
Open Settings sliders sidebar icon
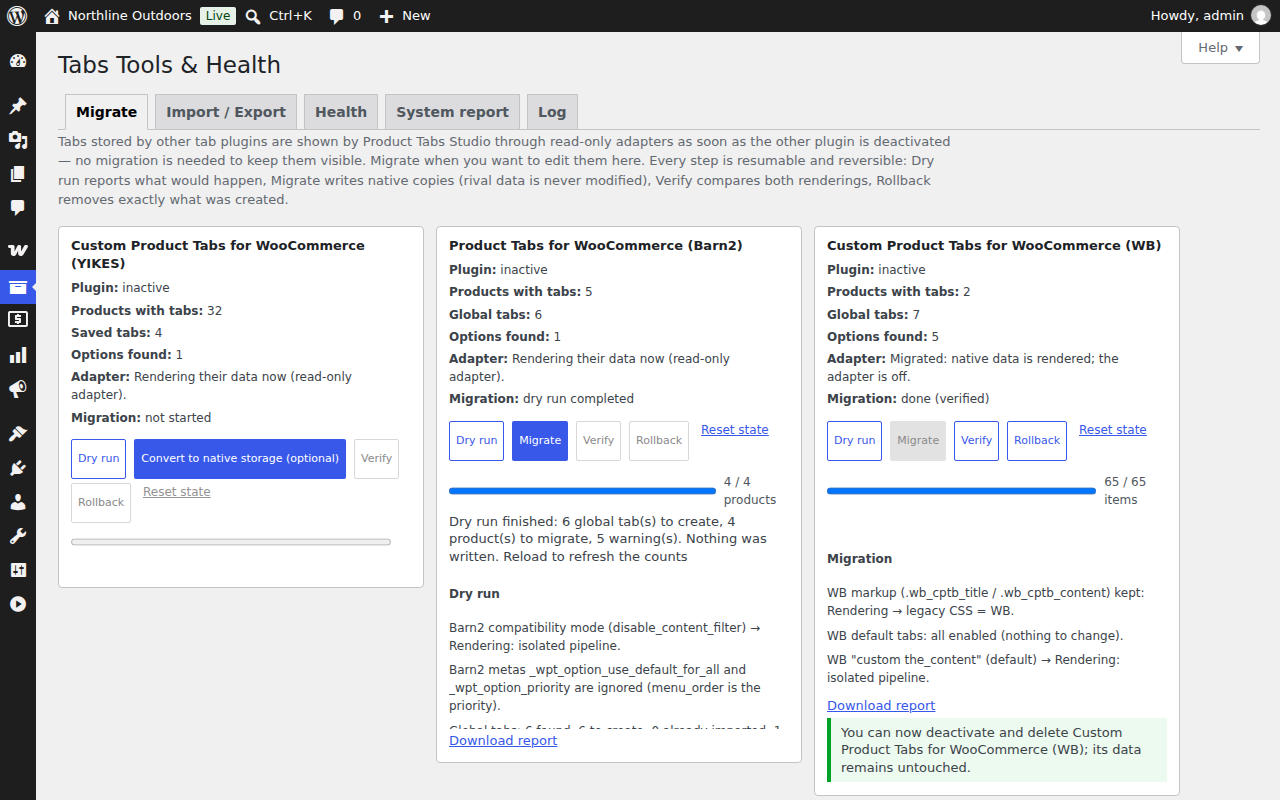pos(18,570)
